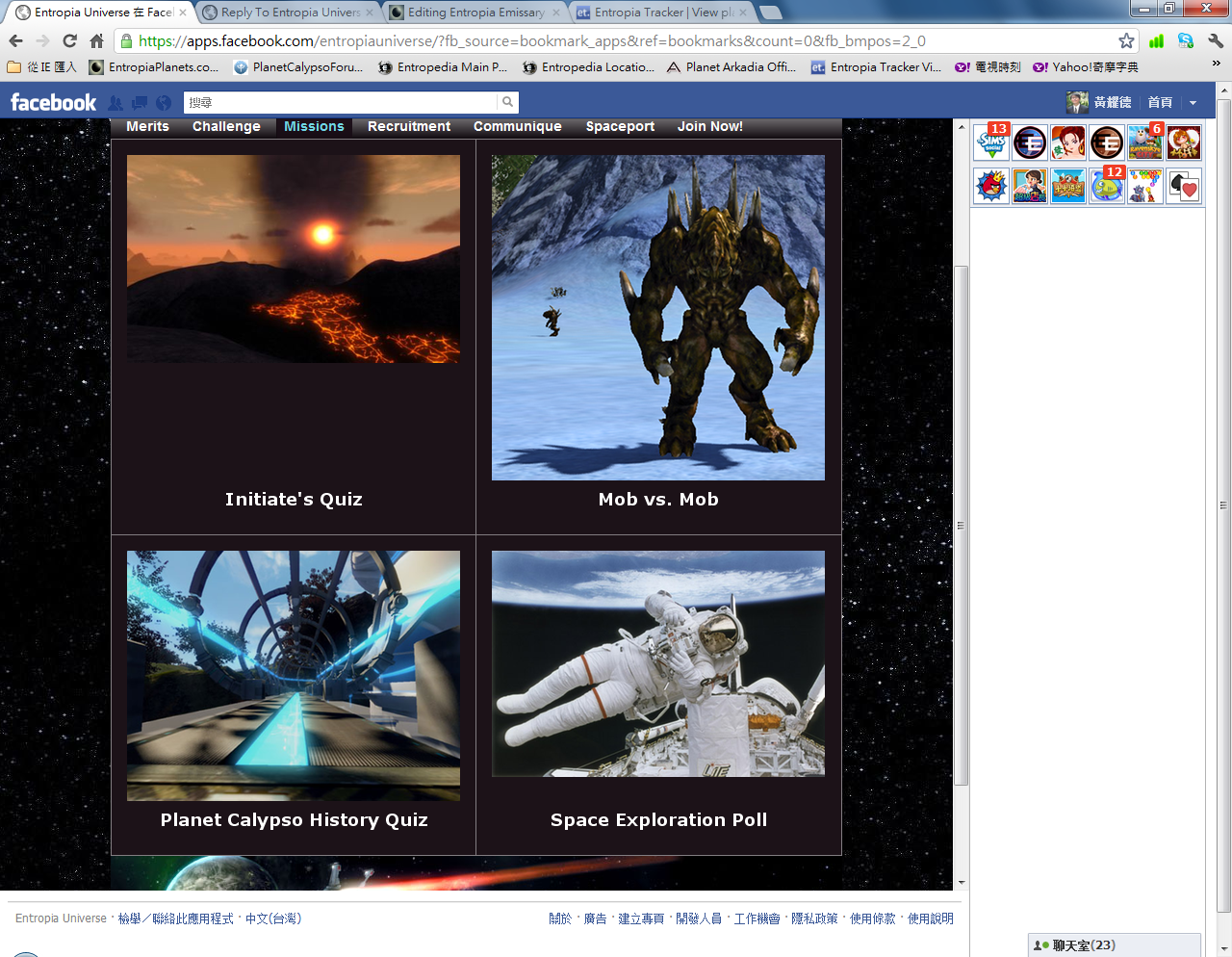Expand the Facebook account dropdown arrow

(x=1193, y=103)
